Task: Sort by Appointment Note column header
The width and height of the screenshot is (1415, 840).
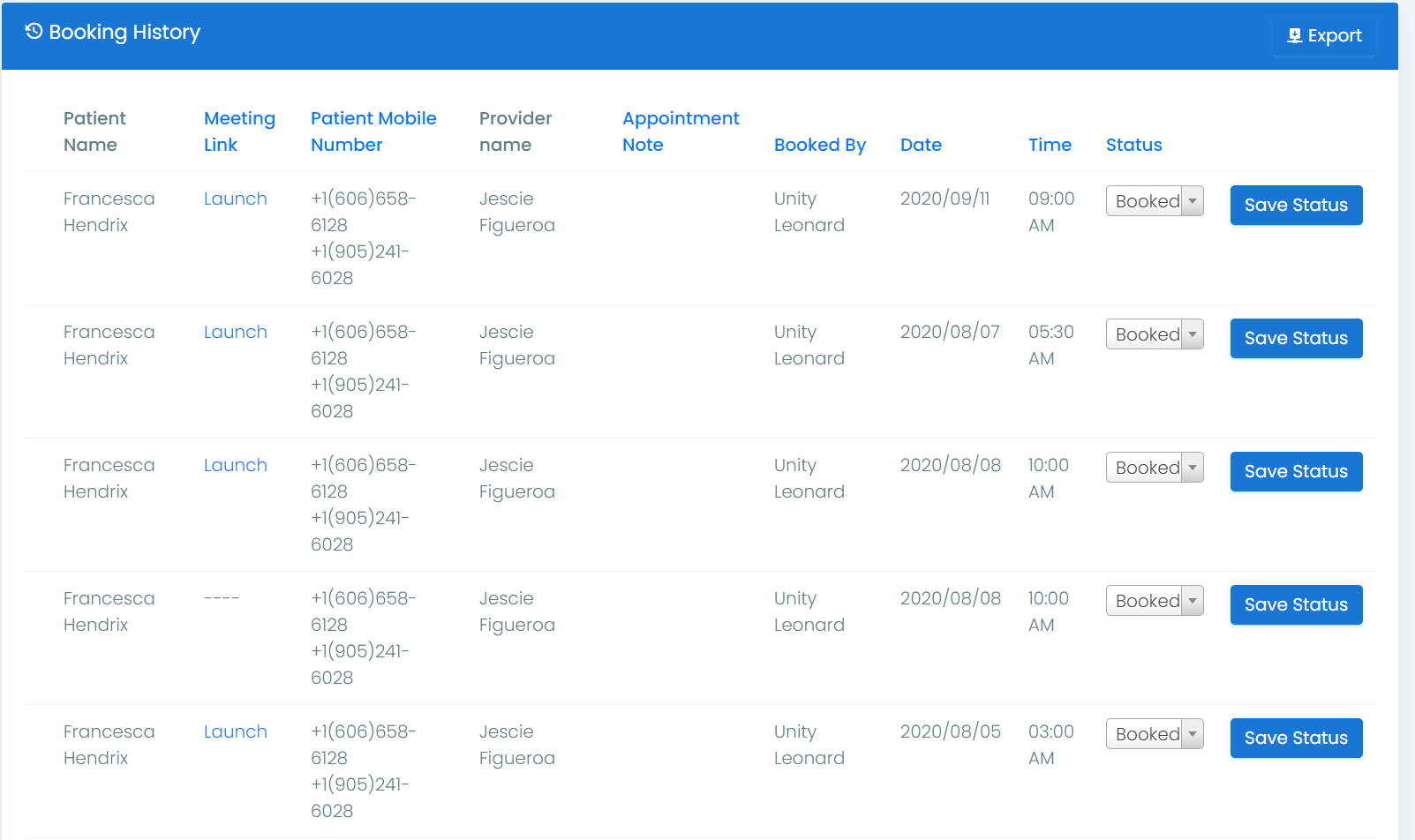Action: coord(681,131)
